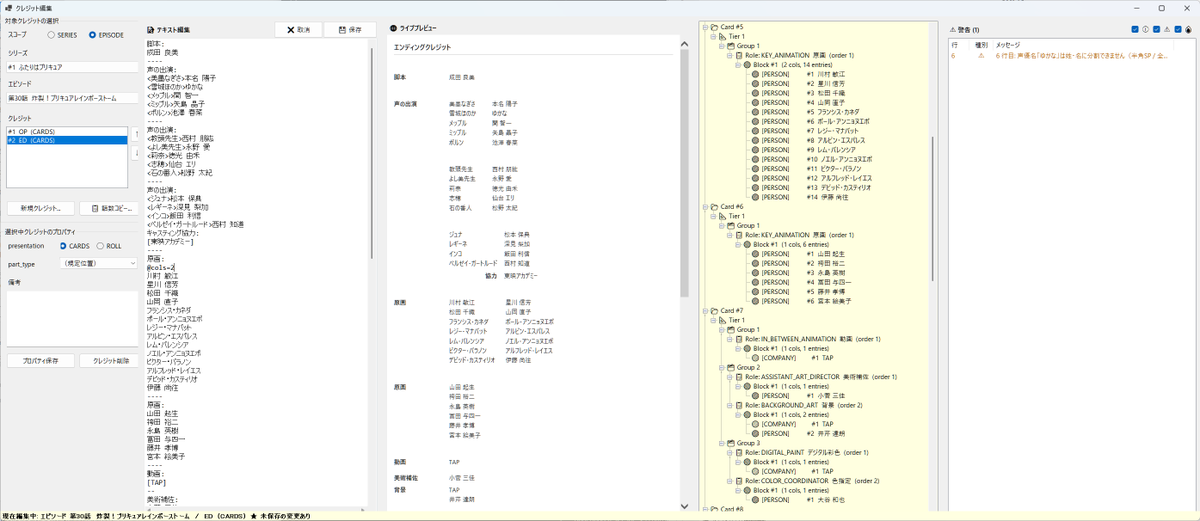Select #2 ED (CARDS) in credit list

click(x=67, y=140)
